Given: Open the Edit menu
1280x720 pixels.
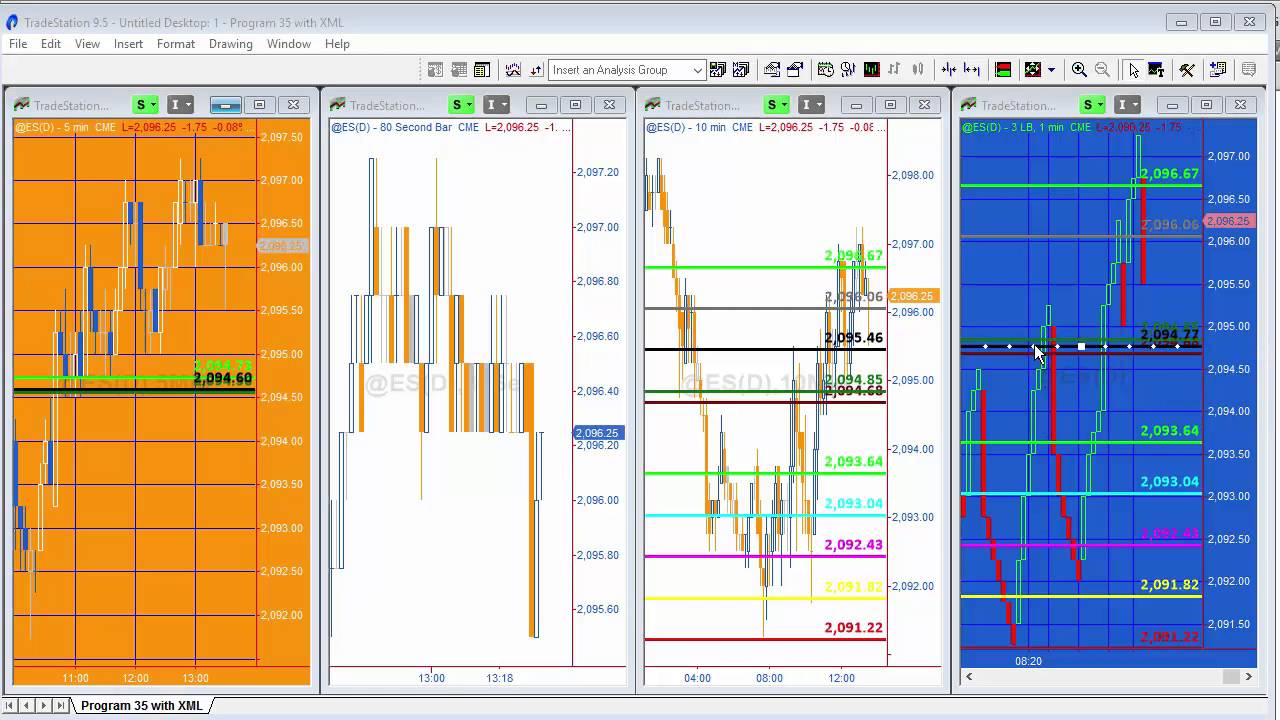Looking at the screenshot, I should pos(51,44).
